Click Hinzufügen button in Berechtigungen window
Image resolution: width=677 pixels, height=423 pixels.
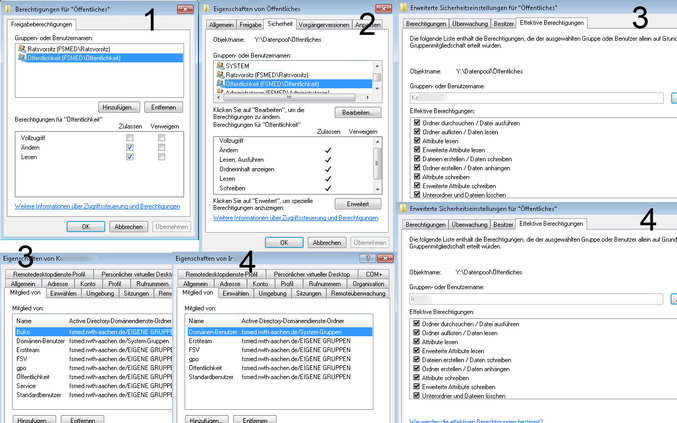pos(120,107)
